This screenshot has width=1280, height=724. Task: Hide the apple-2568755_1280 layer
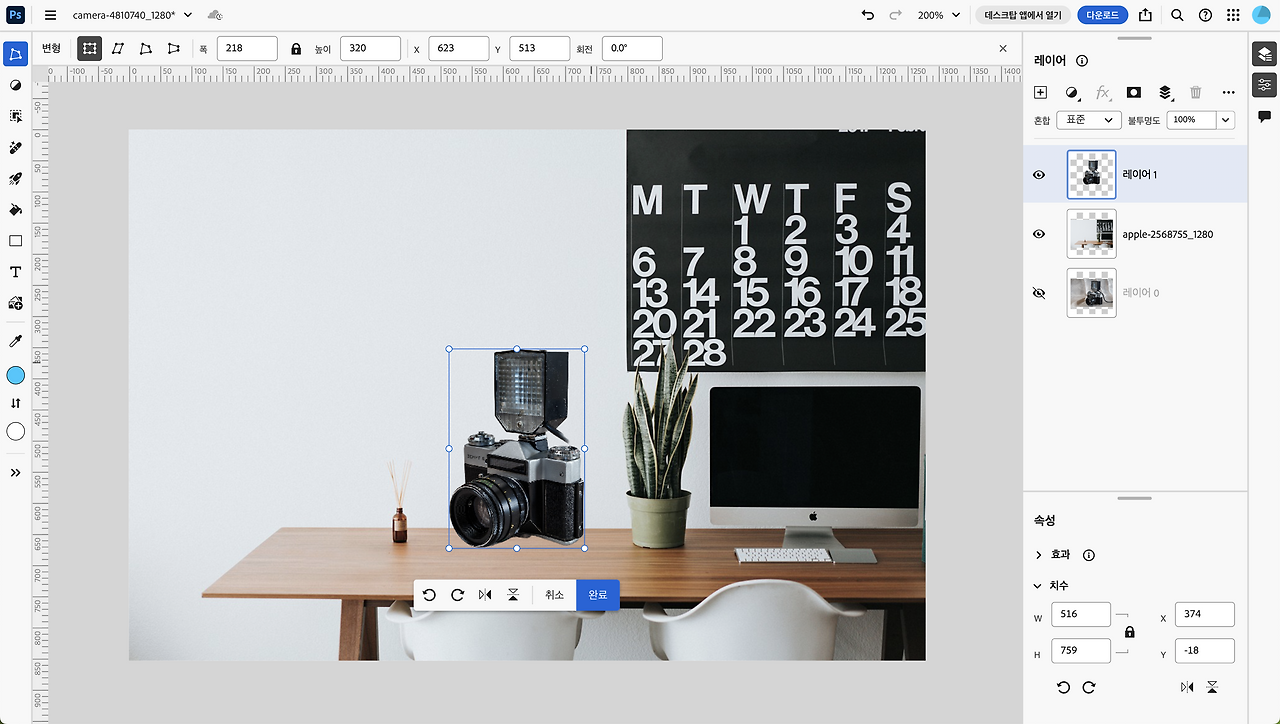tap(1039, 234)
